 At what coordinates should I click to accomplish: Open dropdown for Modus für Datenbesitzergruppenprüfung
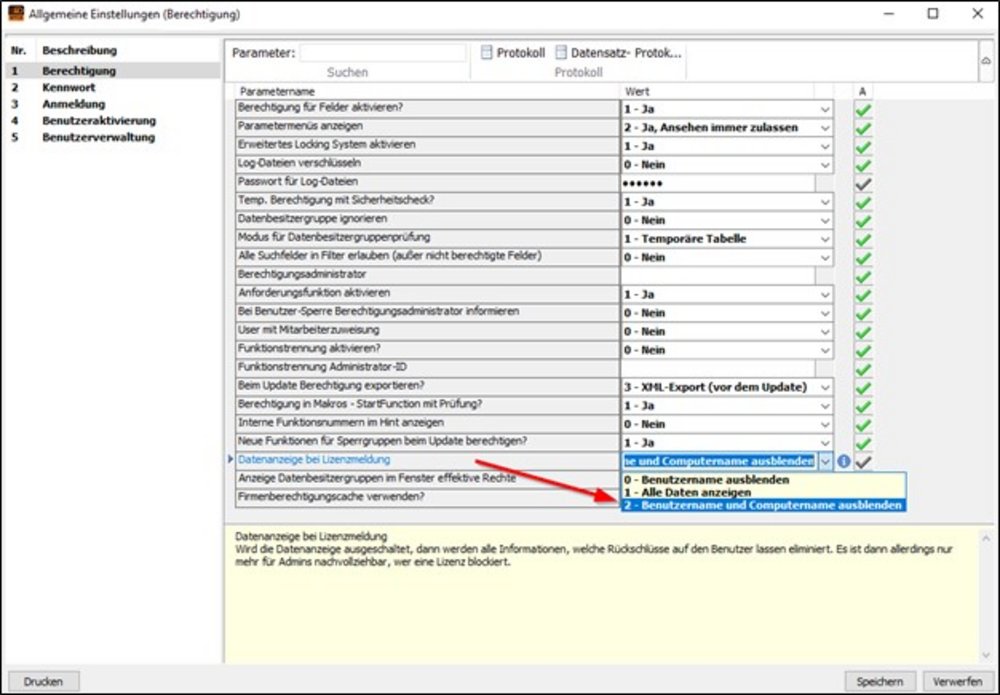(x=825, y=239)
